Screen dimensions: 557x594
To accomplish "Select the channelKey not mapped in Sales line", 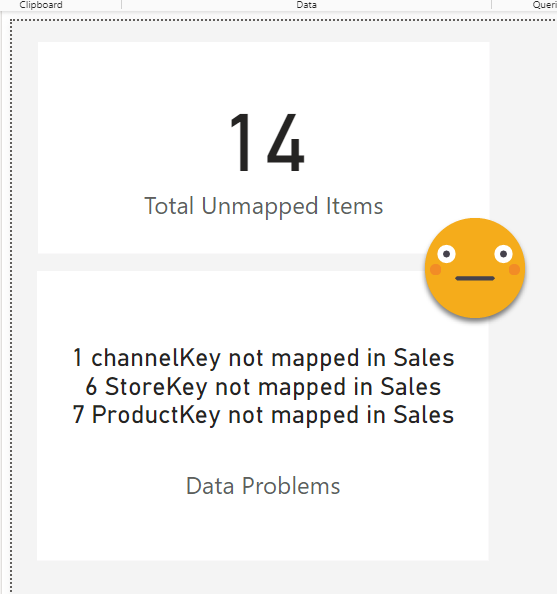I will (263, 358).
